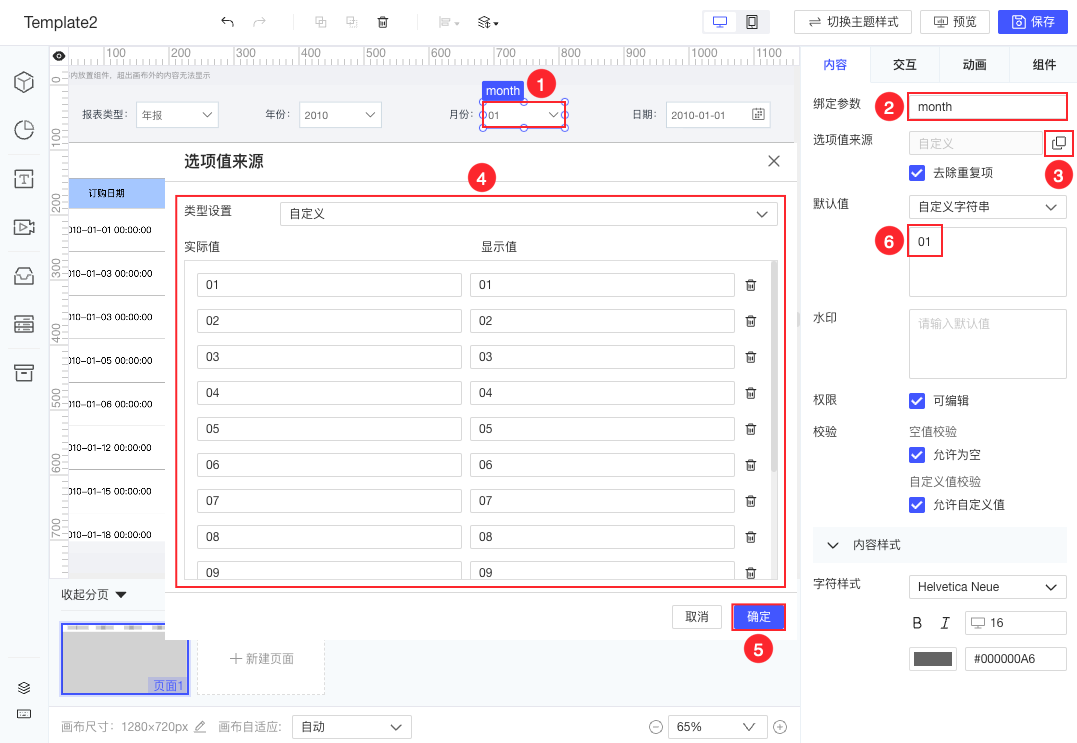Click the #000000A6 color hex field

pos(1016,659)
